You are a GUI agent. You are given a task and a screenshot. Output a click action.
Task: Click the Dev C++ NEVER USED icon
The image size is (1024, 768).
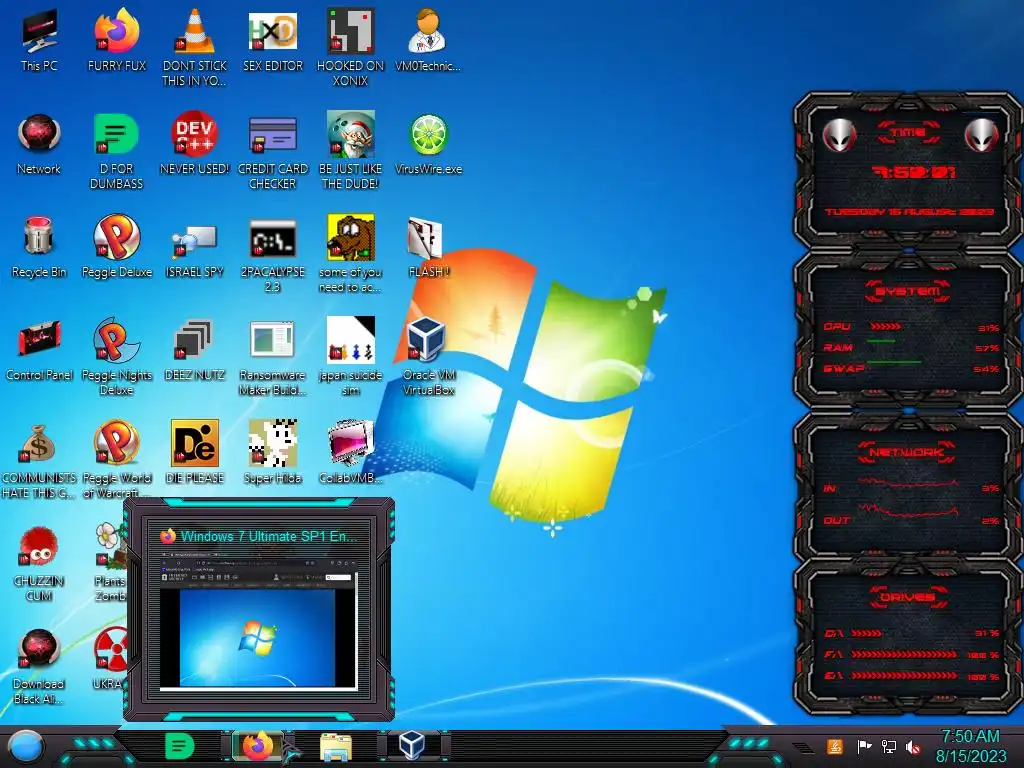pos(195,133)
